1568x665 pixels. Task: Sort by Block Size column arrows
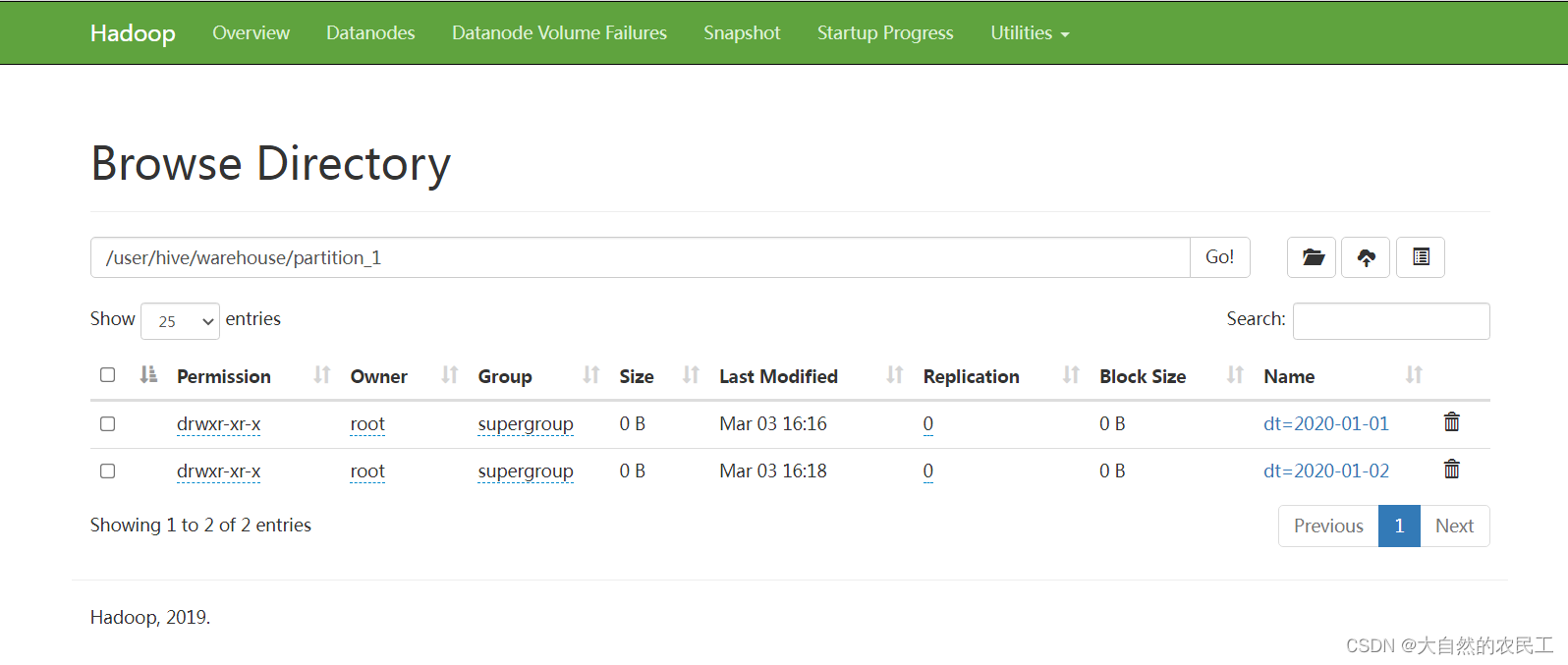pyautogui.click(x=1235, y=375)
